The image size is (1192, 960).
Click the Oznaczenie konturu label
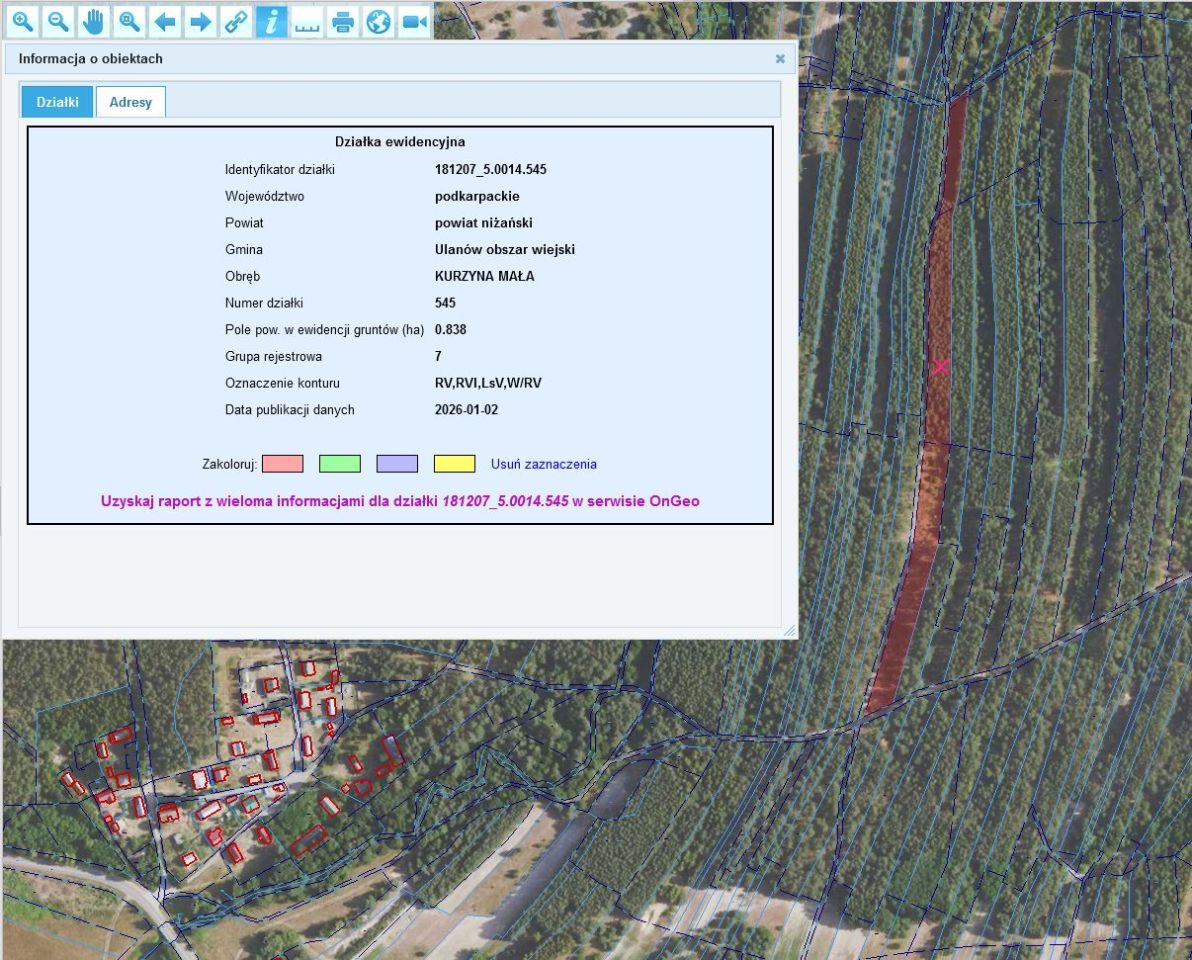click(x=282, y=383)
